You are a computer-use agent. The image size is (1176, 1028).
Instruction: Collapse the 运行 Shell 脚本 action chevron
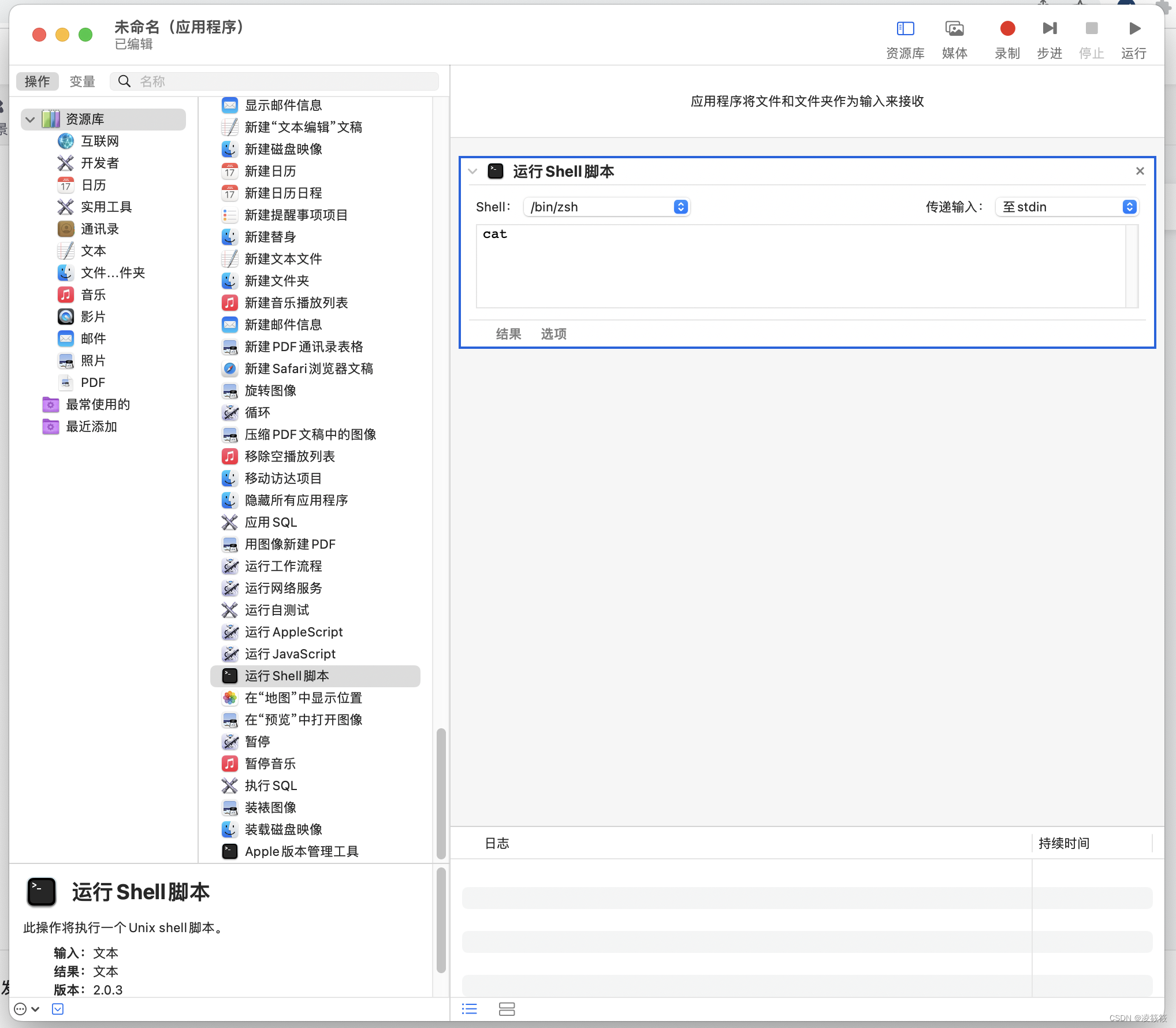point(472,172)
